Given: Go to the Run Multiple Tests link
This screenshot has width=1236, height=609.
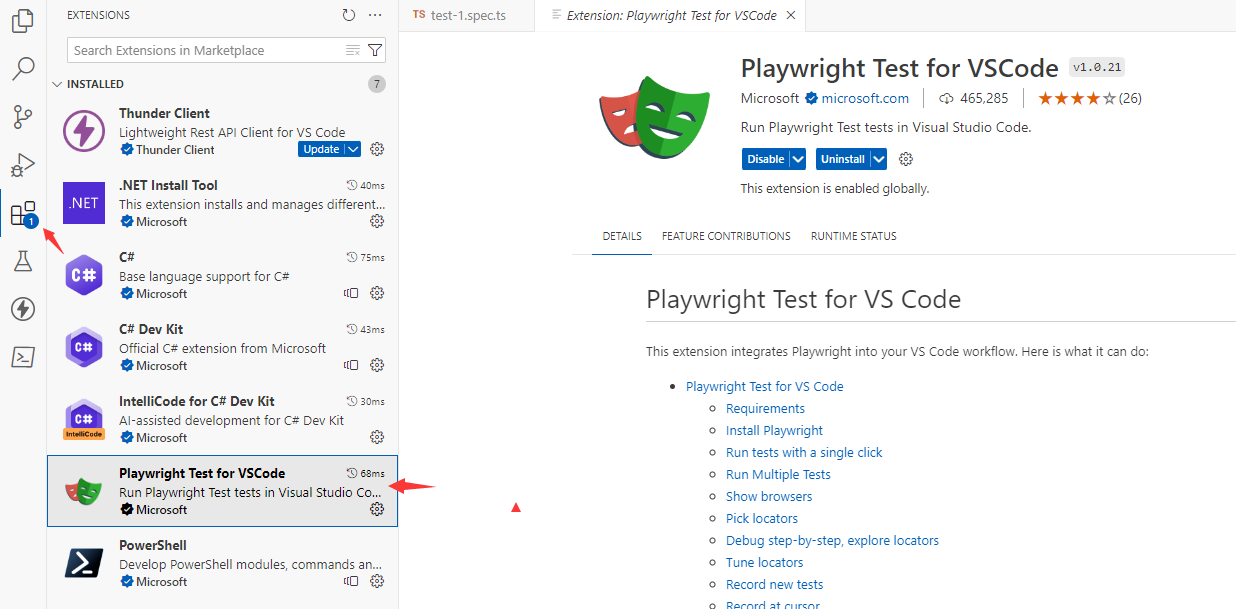Looking at the screenshot, I should (778, 474).
